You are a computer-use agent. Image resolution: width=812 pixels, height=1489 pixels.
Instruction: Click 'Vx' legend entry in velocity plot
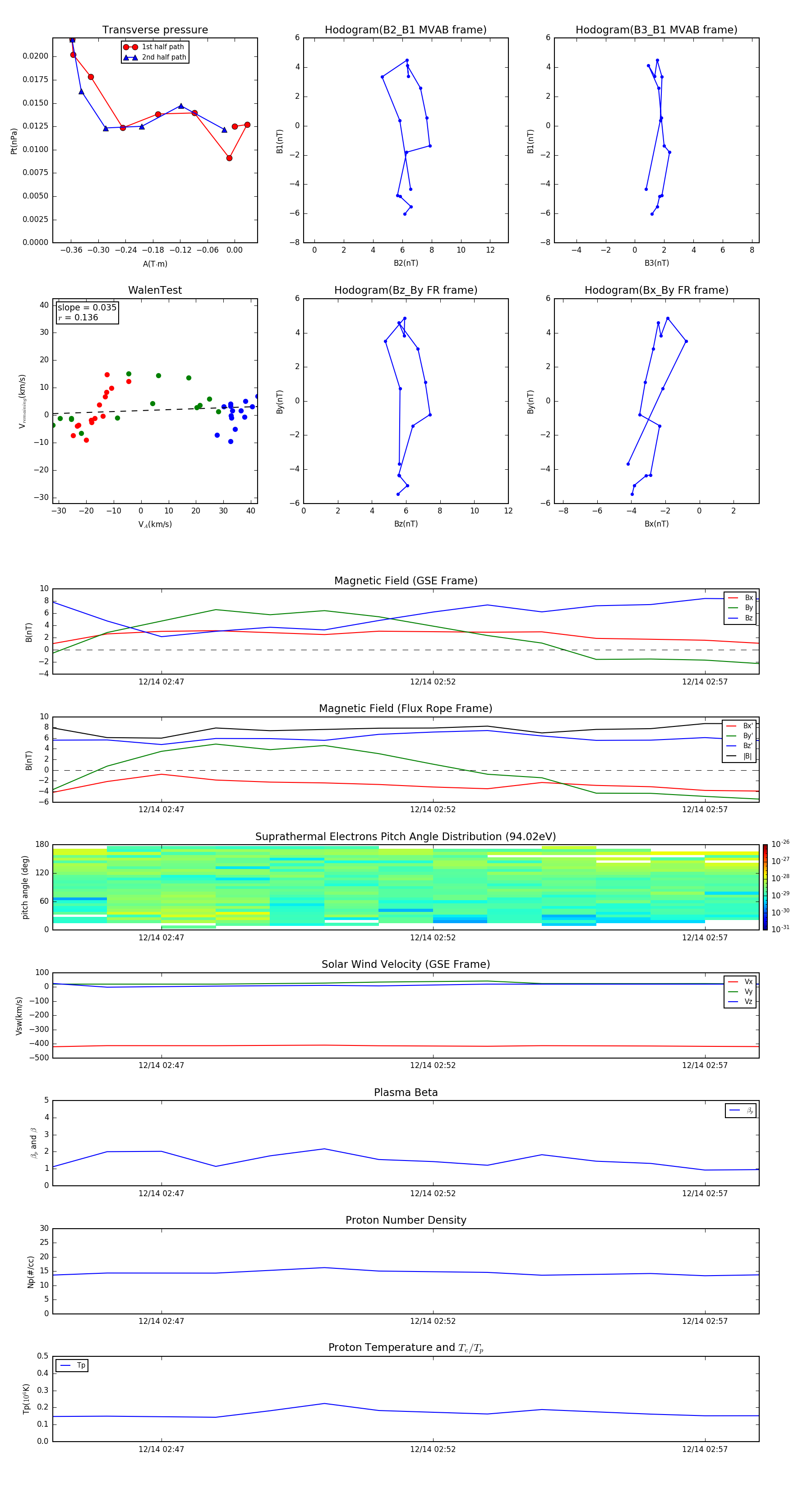tap(740, 981)
